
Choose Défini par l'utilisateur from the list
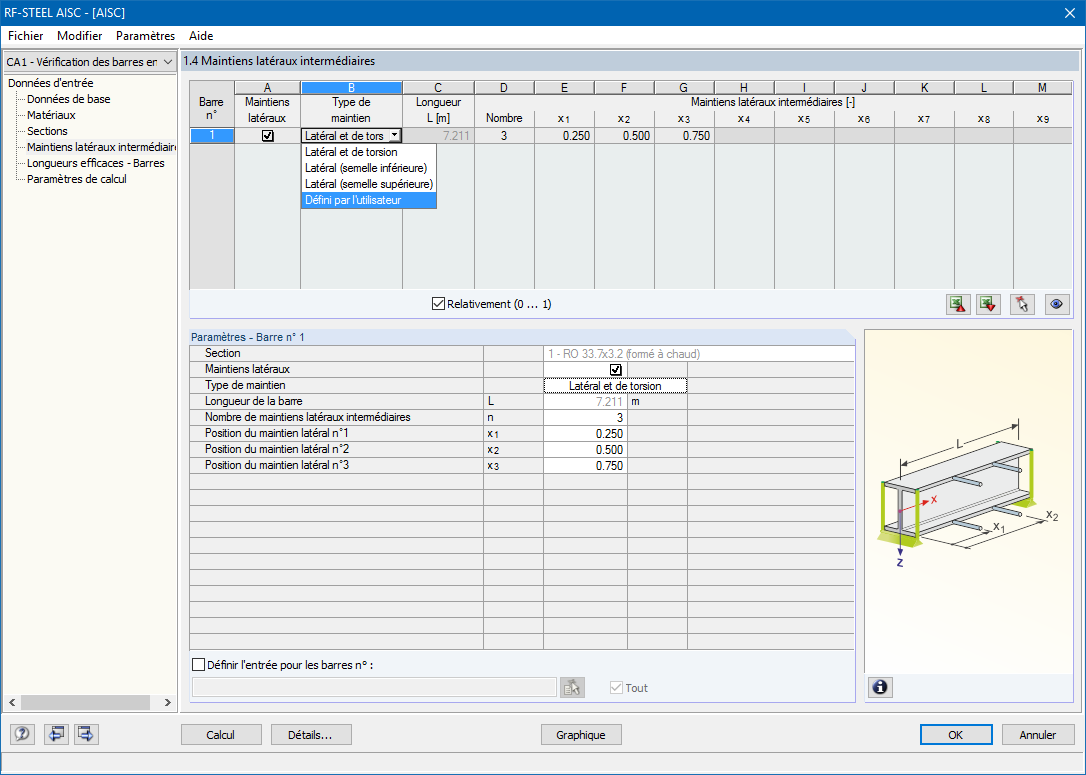(x=368, y=200)
